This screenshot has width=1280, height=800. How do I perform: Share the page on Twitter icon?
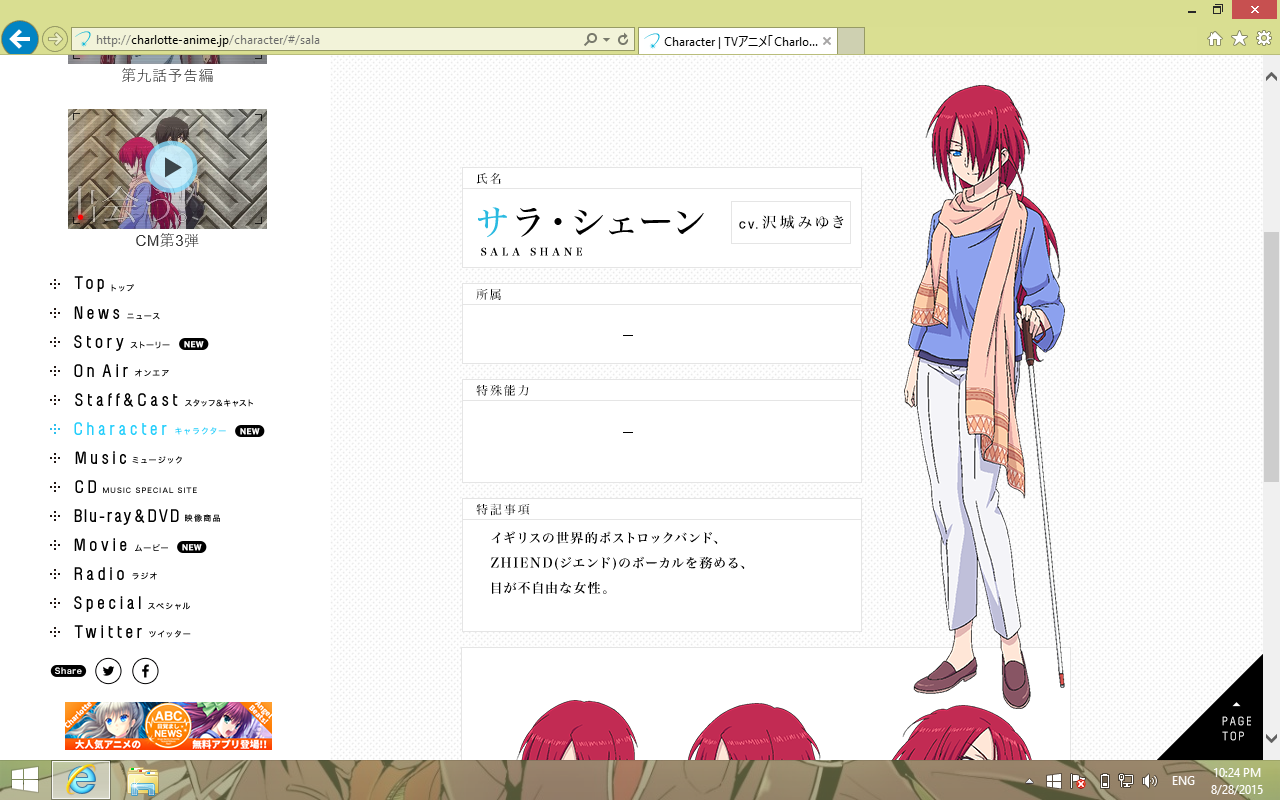pos(108,671)
